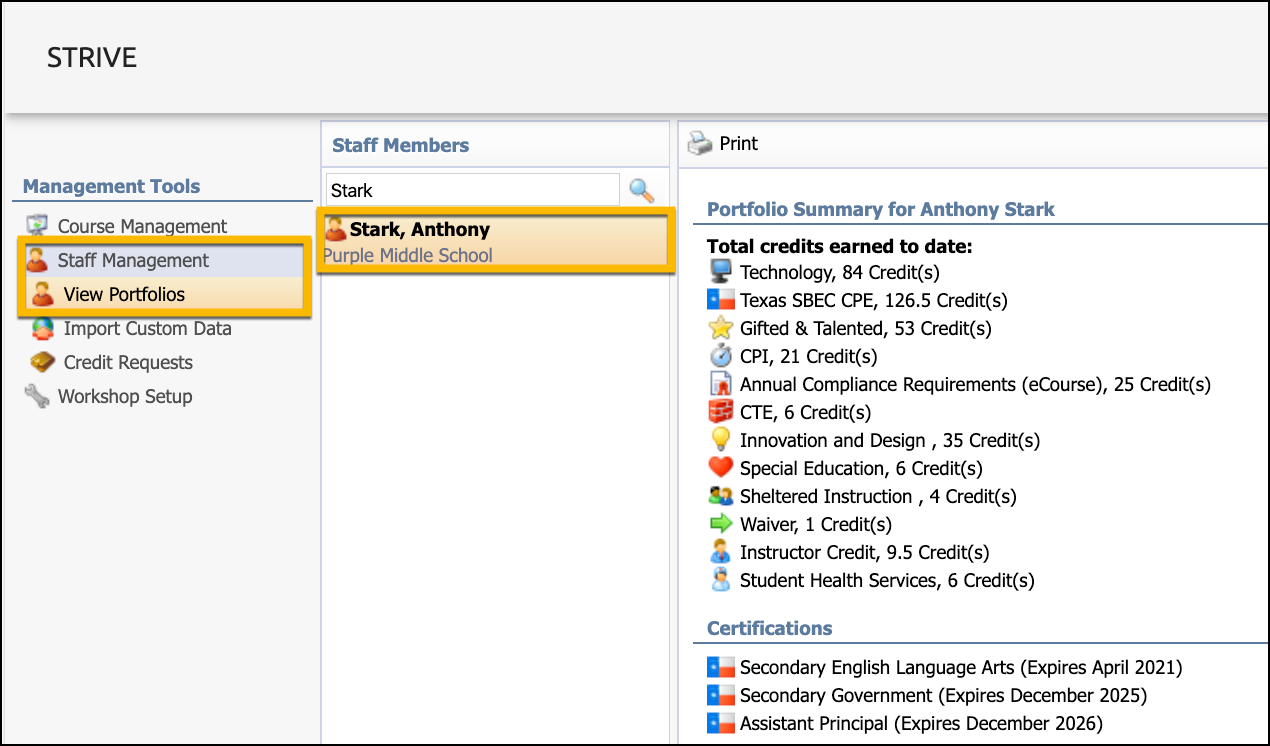The image size is (1270, 746).
Task: Click the Innovation and Design lightbulb icon
Action: tap(720, 439)
